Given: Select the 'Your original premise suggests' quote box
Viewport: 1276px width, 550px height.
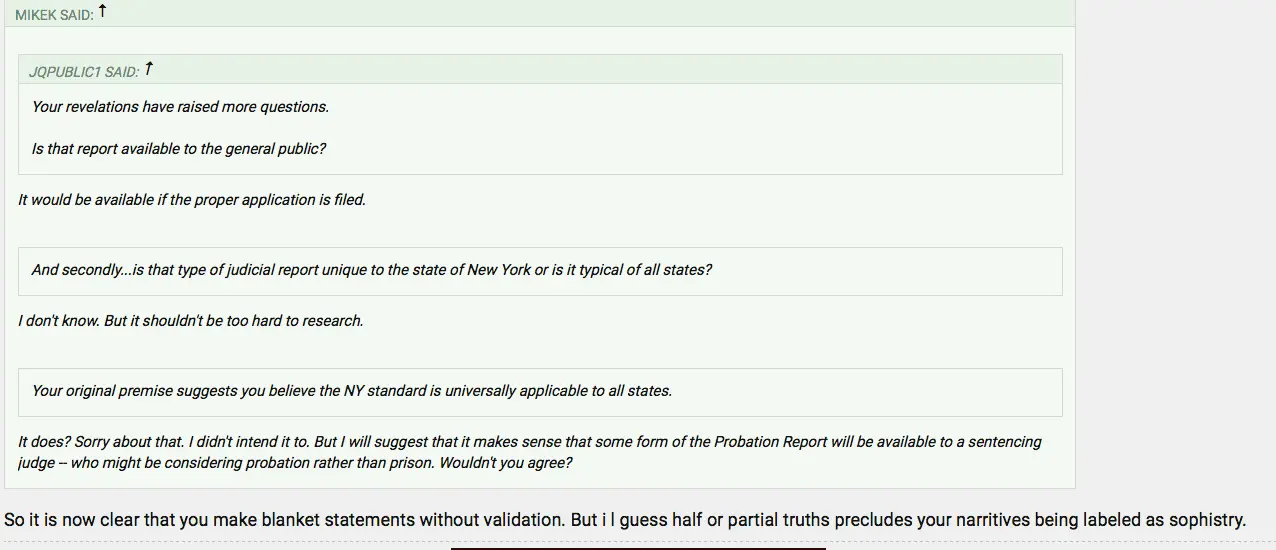Looking at the screenshot, I should tap(540, 392).
